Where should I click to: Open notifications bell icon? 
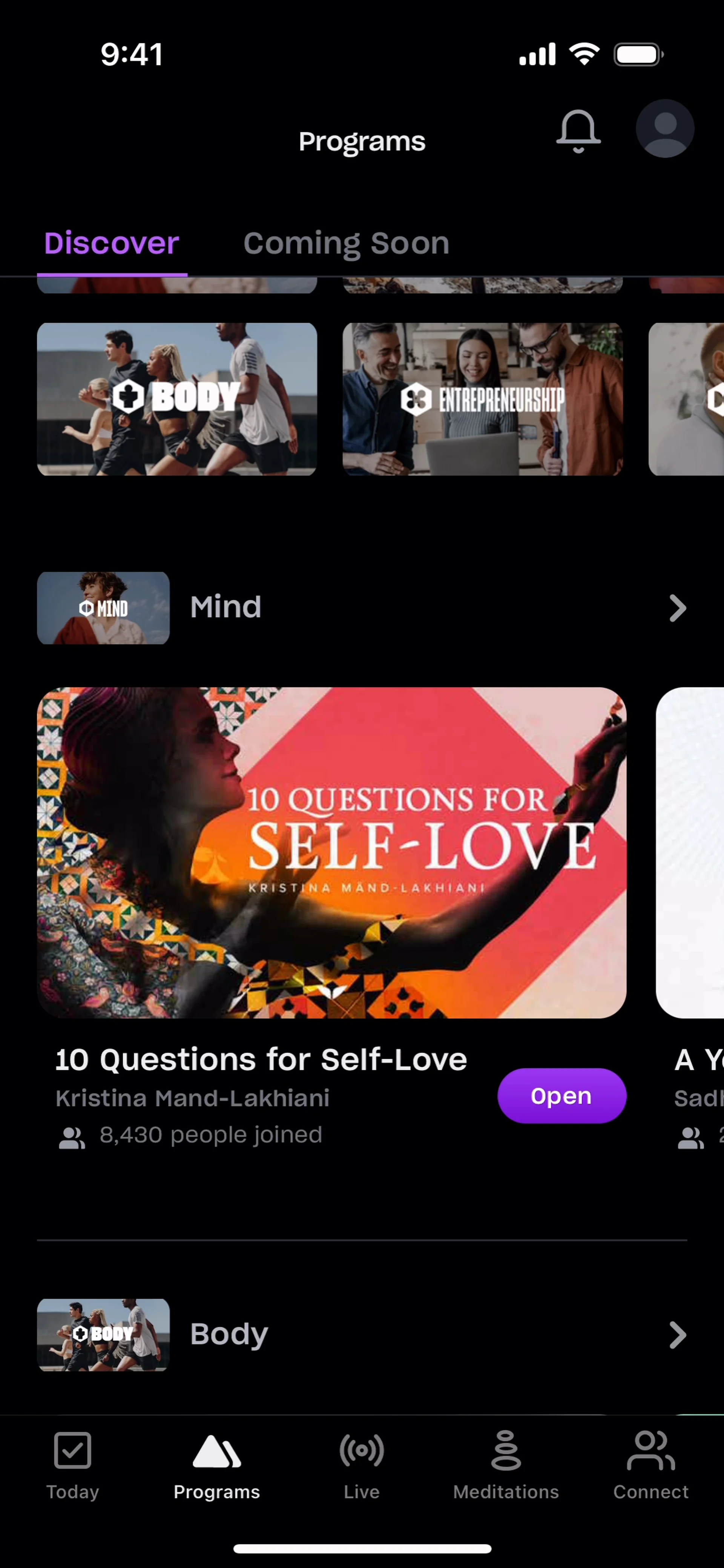click(578, 131)
